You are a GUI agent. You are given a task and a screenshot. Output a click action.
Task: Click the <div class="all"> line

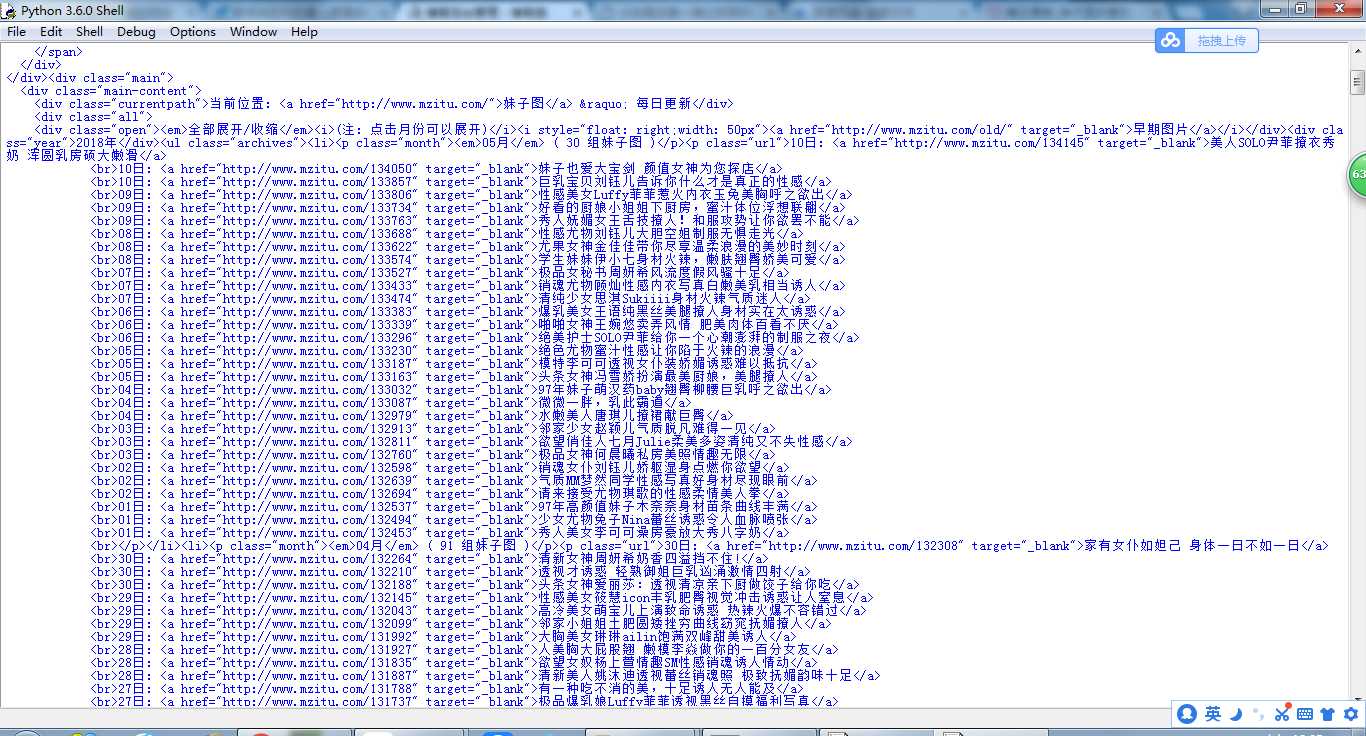pos(93,117)
